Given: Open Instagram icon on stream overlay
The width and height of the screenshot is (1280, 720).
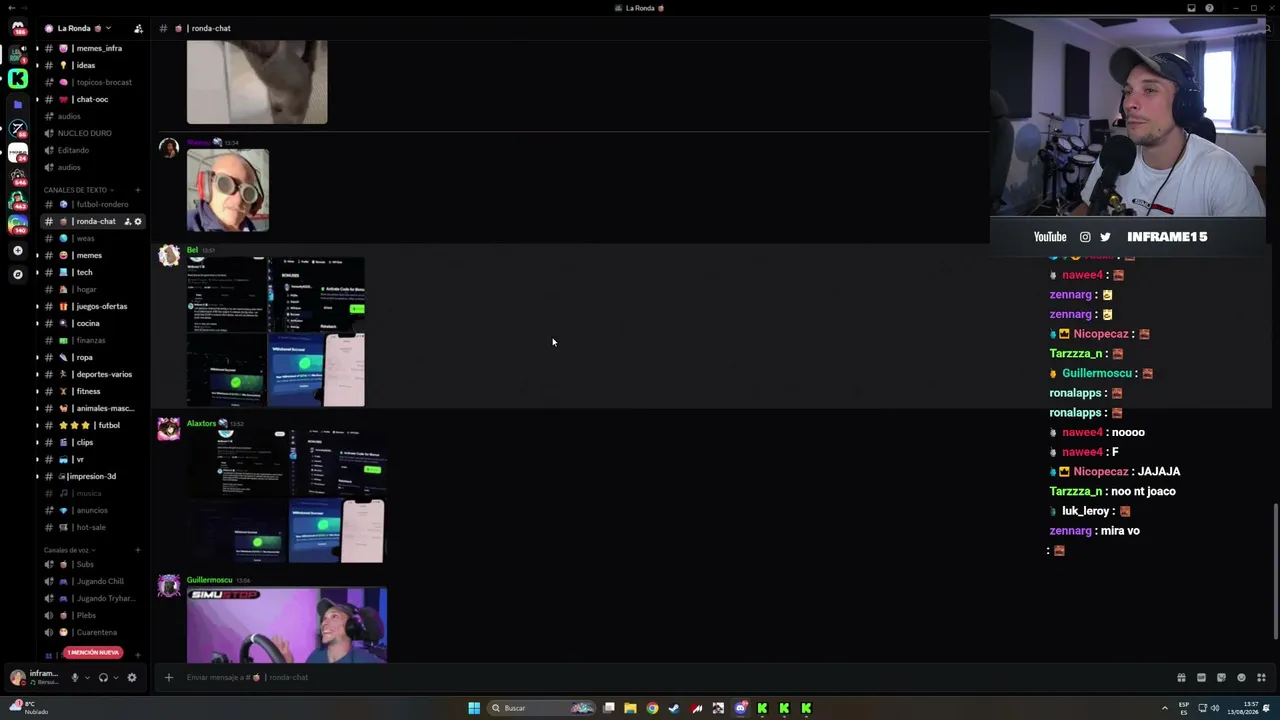Looking at the screenshot, I should click(1085, 237).
